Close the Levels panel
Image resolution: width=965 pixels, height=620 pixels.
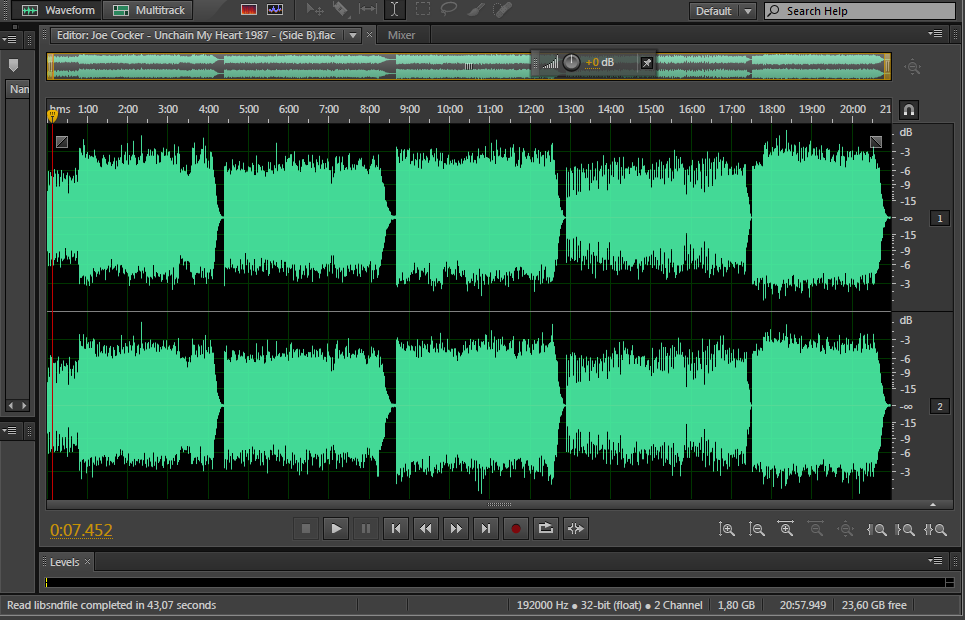click(x=87, y=562)
